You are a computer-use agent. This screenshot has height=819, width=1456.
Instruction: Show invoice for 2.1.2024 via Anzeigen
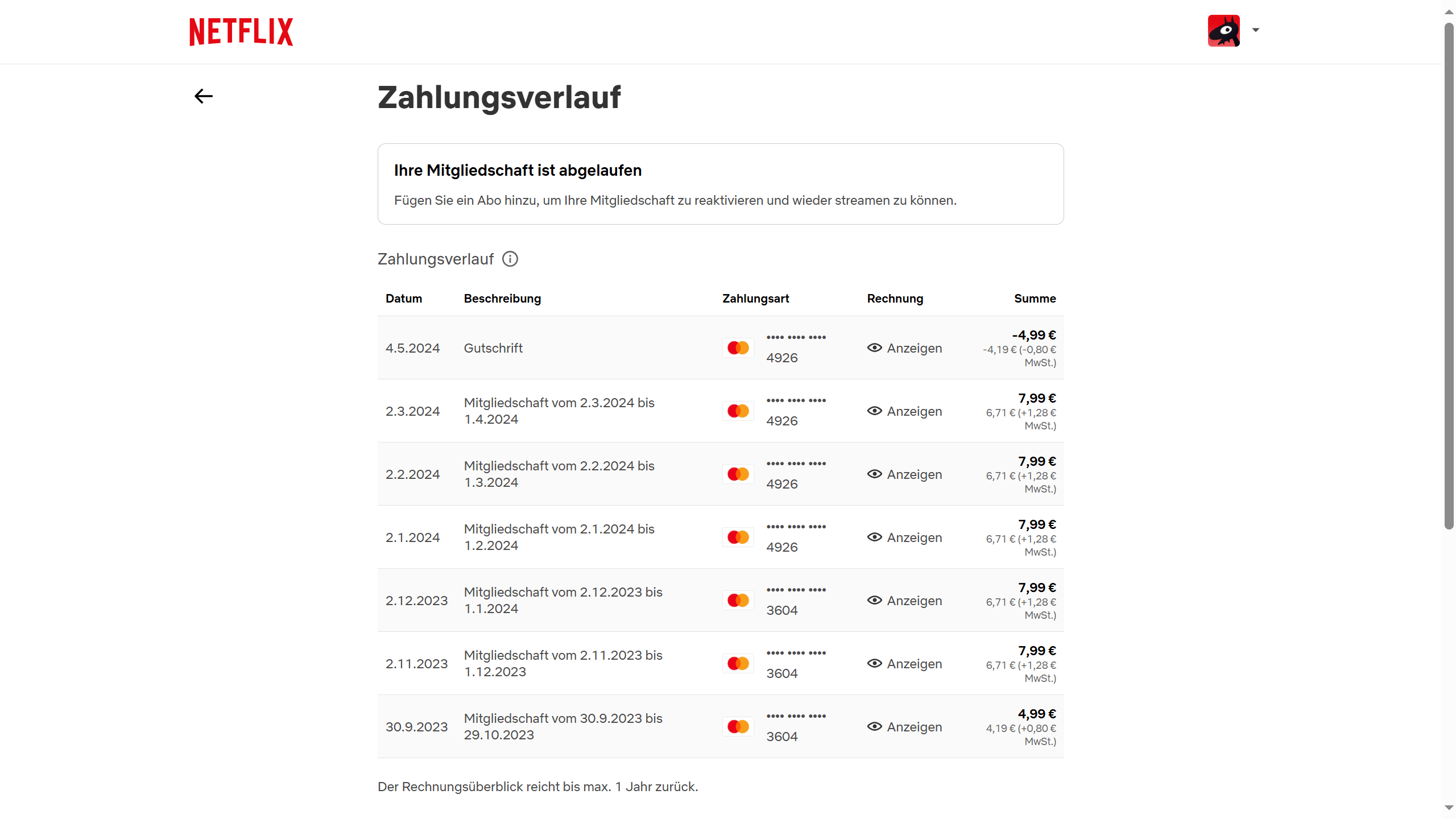[914, 537]
